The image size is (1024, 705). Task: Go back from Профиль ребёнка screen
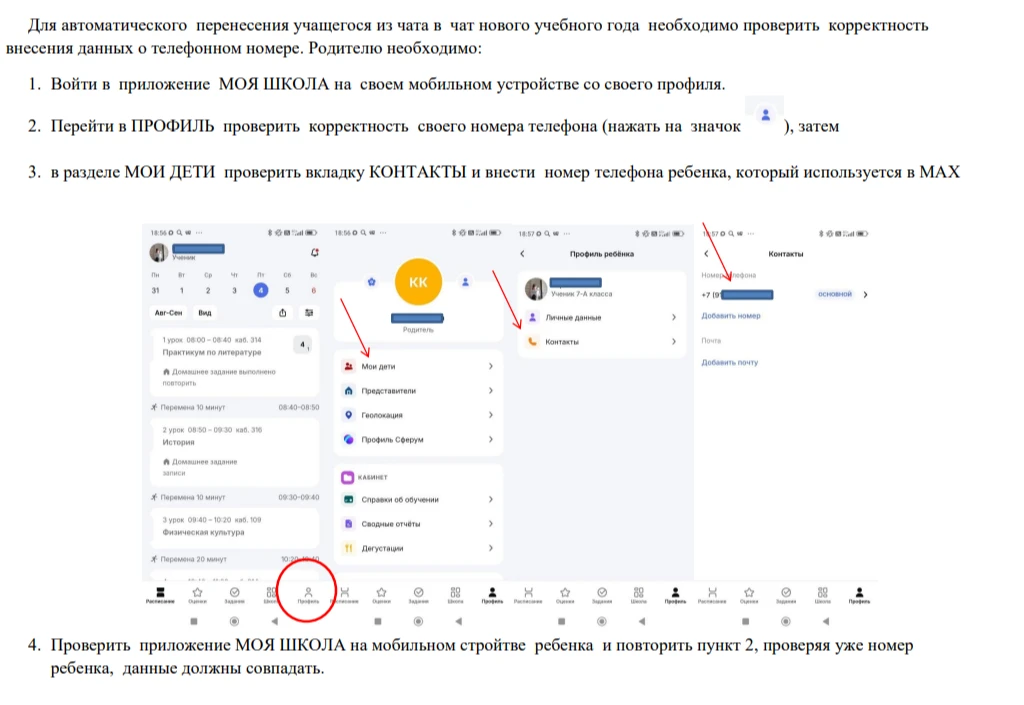(x=522, y=254)
